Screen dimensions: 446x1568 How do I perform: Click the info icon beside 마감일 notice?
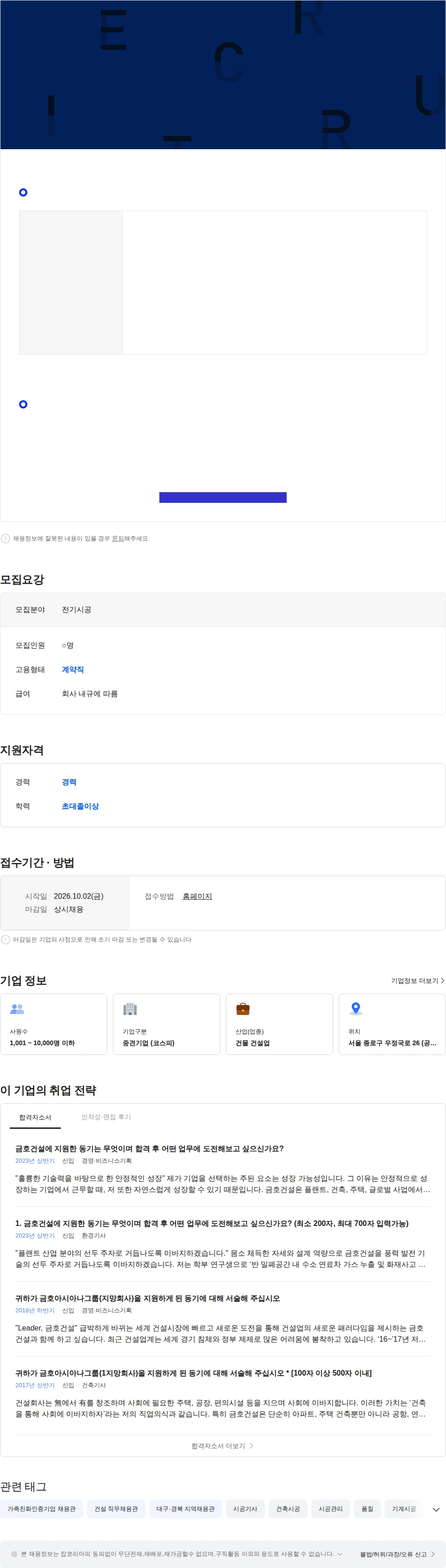tap(6, 940)
